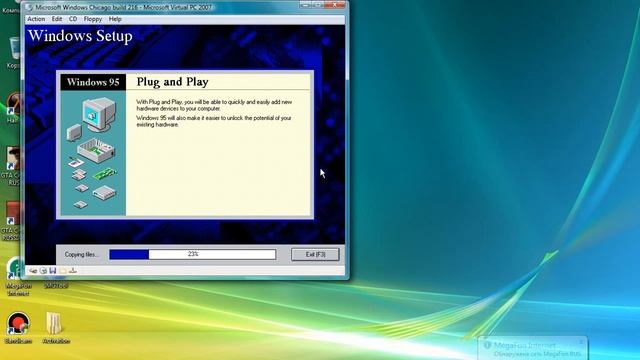Image resolution: width=640 pixels, height=360 pixels.
Task: Click the Windows Setup title text
Action: point(80,36)
